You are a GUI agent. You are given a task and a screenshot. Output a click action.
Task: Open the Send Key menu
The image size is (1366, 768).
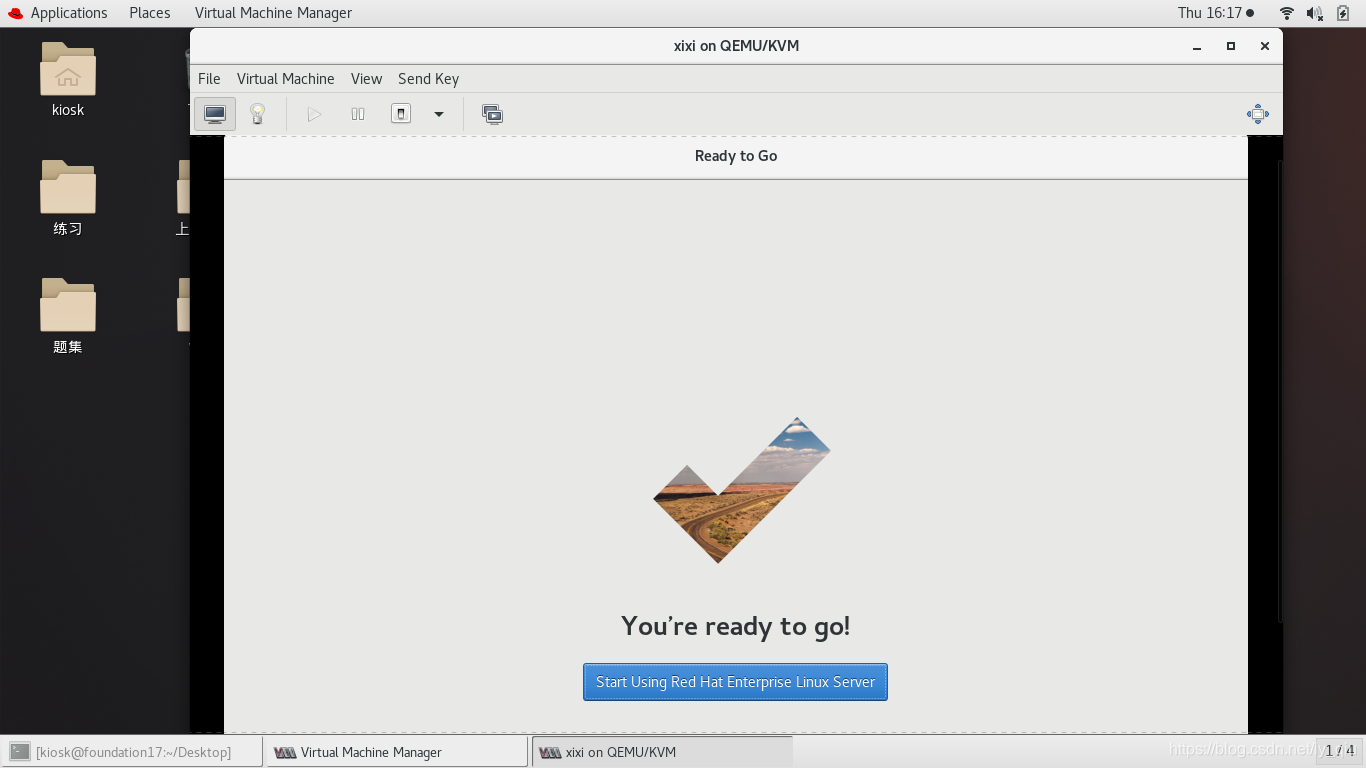tap(428, 79)
